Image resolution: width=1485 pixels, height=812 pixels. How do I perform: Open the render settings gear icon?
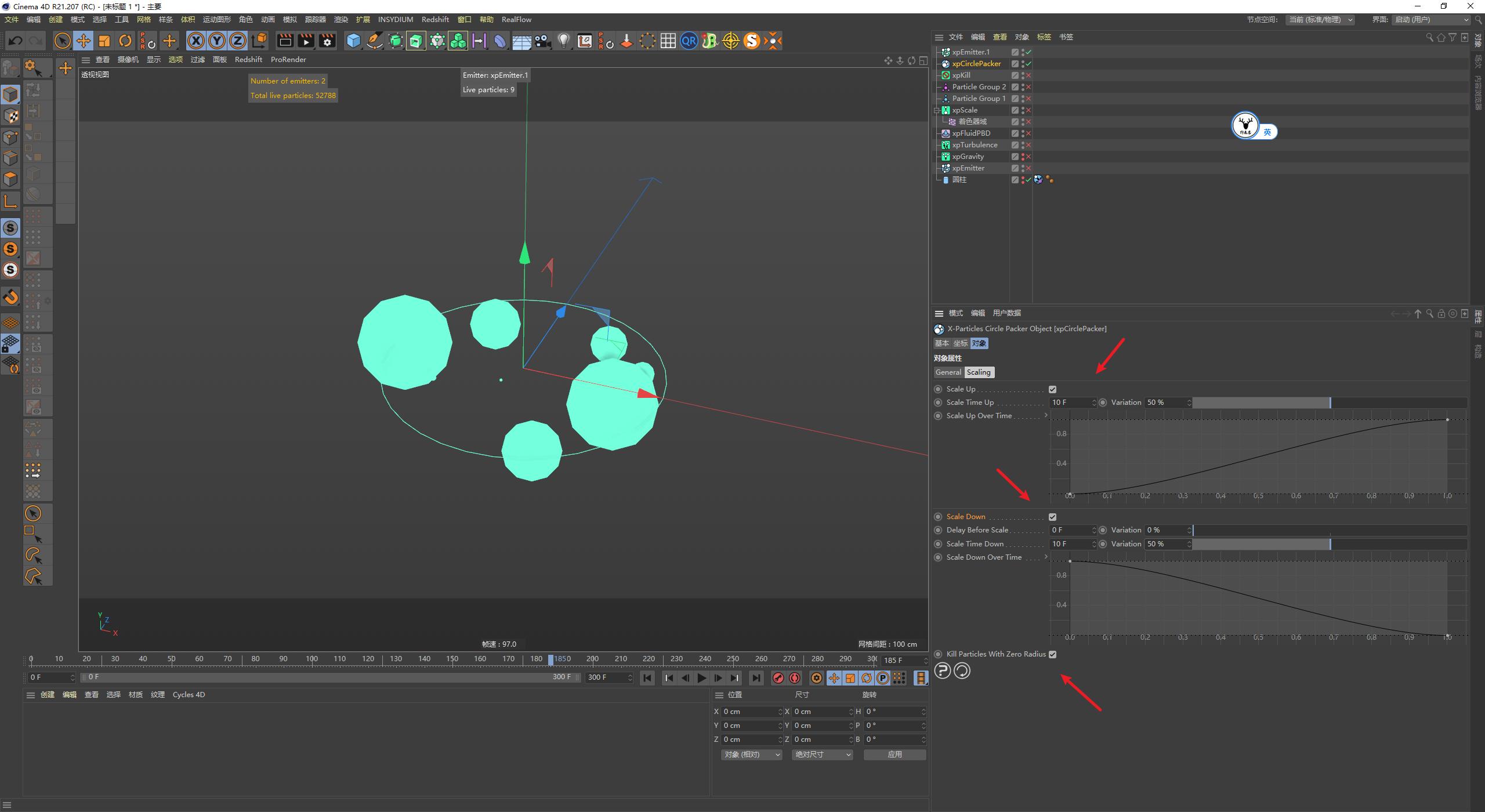coord(327,41)
